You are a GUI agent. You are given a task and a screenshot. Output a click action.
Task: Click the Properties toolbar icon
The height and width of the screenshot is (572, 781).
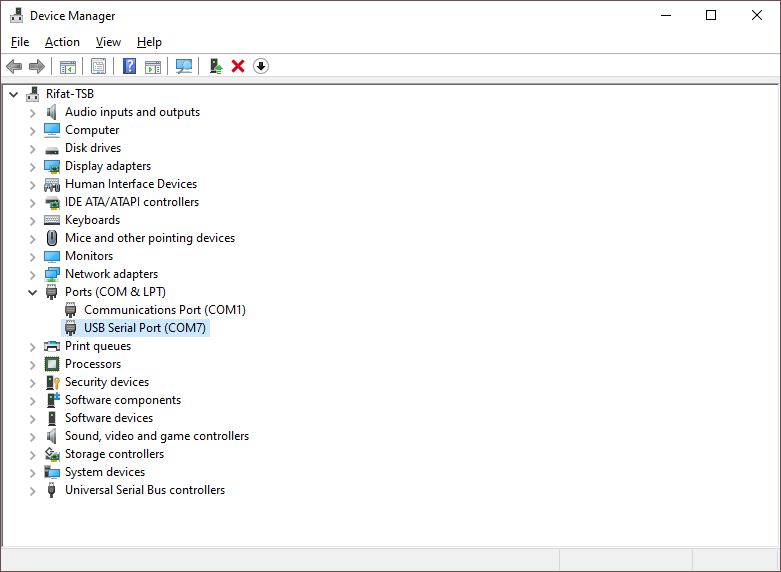(98, 66)
